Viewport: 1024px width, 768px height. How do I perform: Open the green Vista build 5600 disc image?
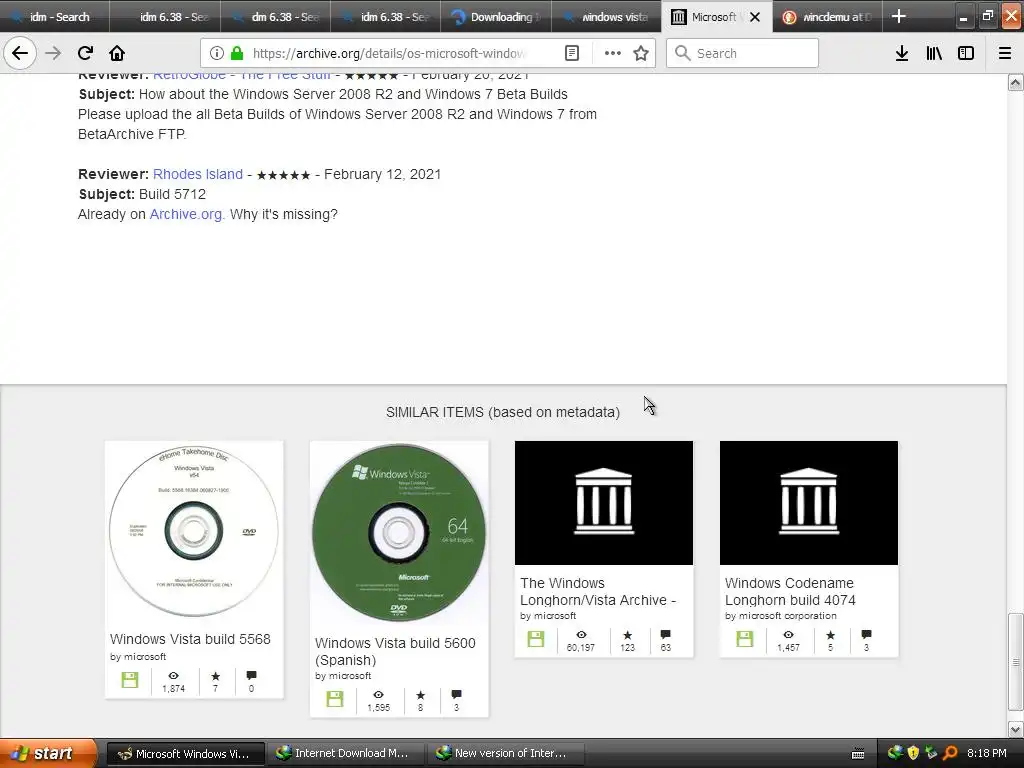point(398,533)
